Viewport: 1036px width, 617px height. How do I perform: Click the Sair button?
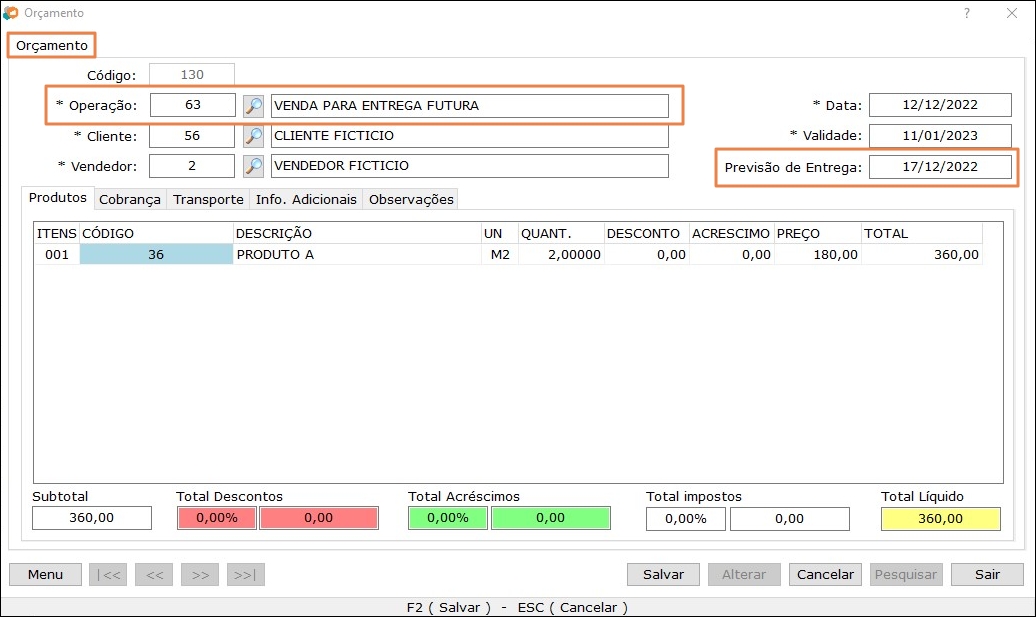coord(987,575)
